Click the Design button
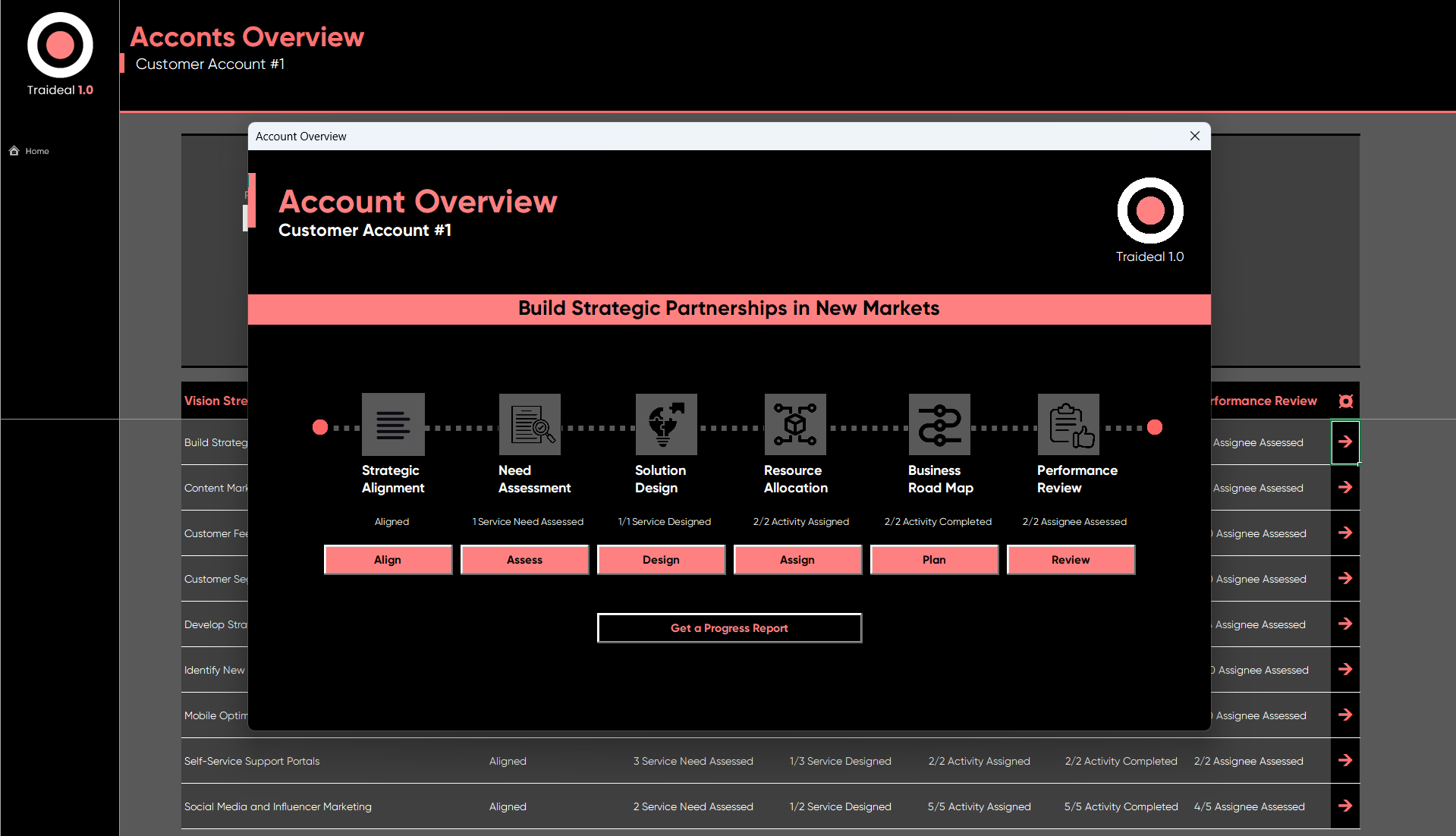This screenshot has height=836, width=1456. tap(661, 560)
